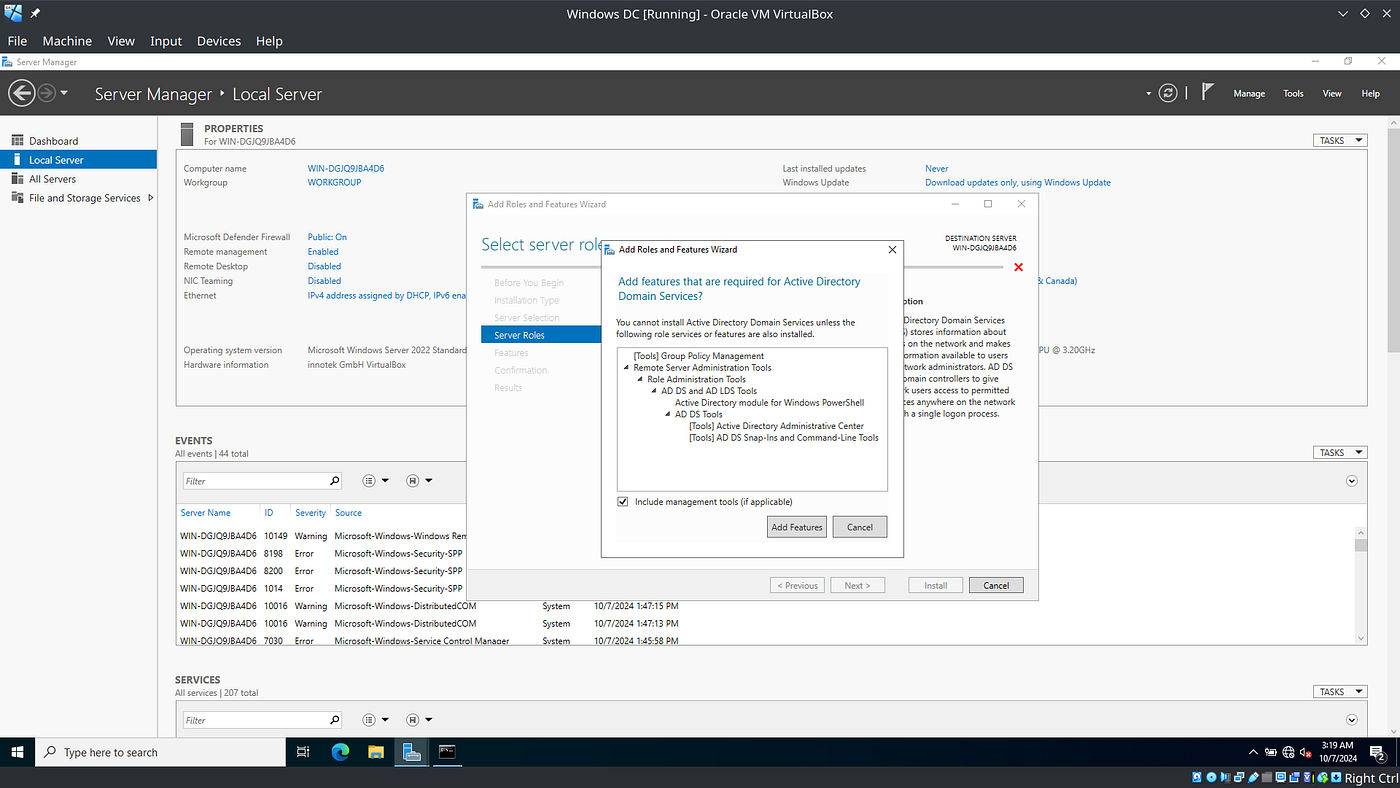The image size is (1400, 788).
Task: Click the Server Manager taskbar icon
Action: point(411,752)
